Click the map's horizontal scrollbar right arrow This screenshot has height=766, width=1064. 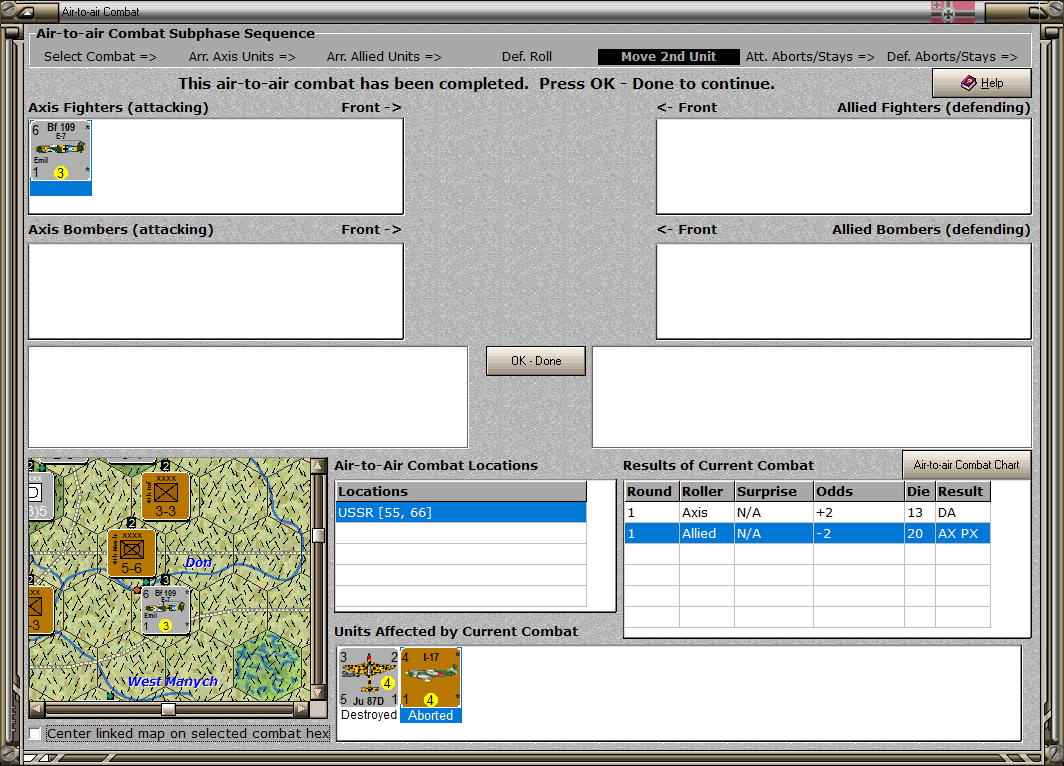point(301,709)
